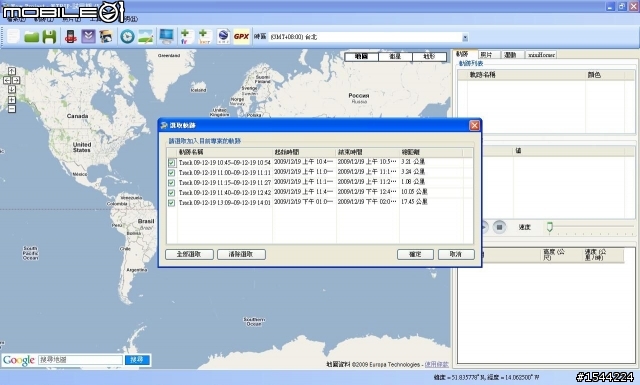This screenshot has width=640, height=385.
Task: Click the photo import box icon
Action: tap(106, 37)
